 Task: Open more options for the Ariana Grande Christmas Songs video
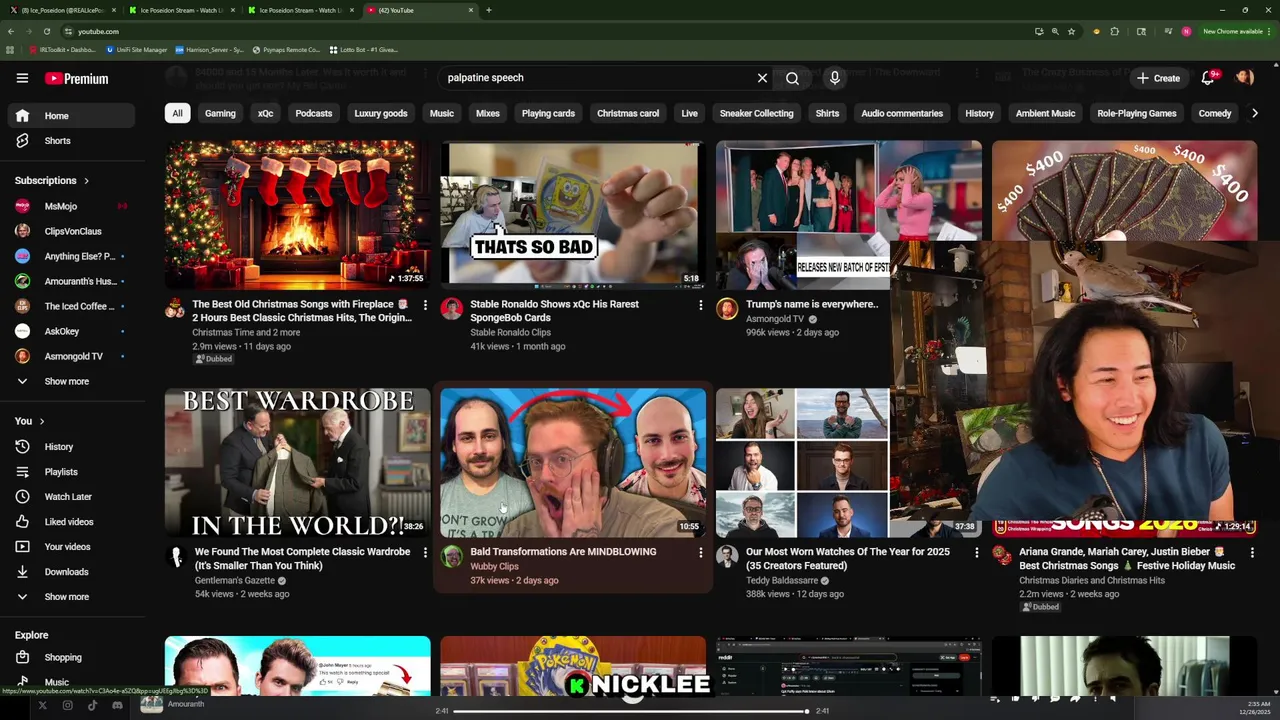coord(1251,553)
